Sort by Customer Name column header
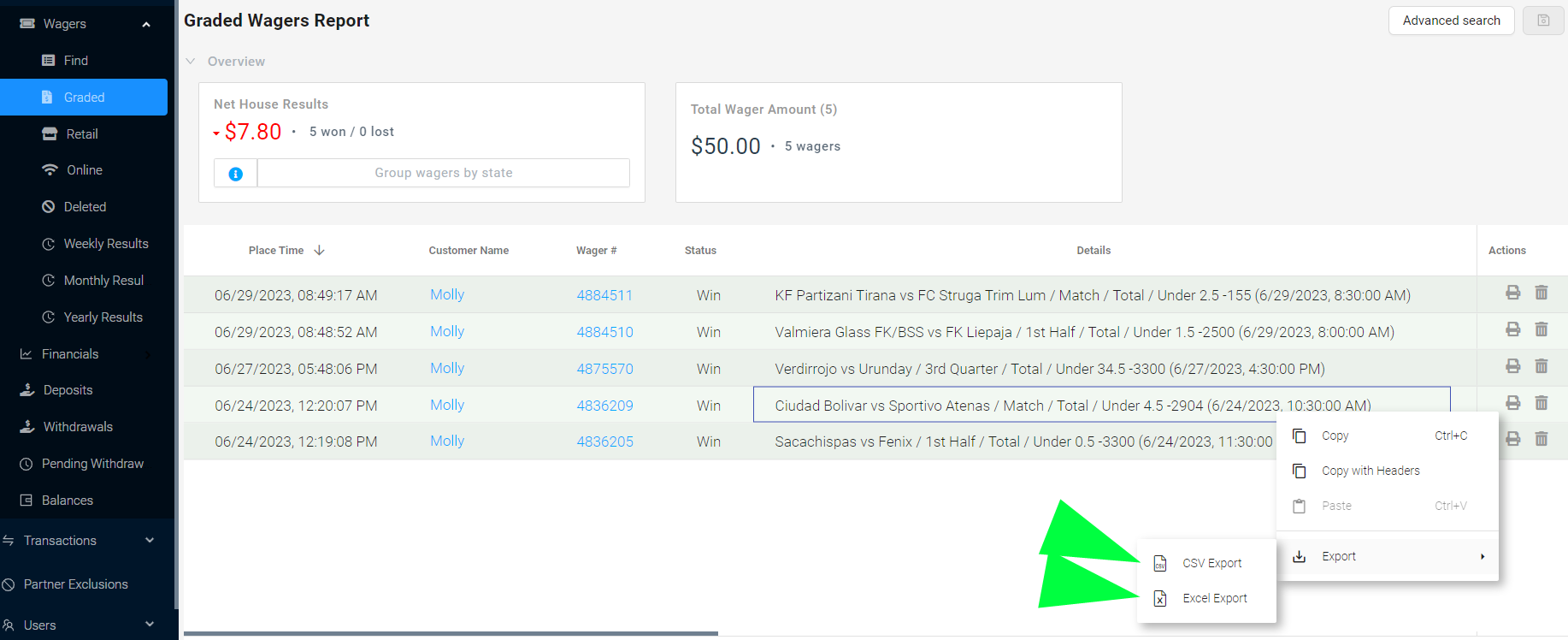1568x640 pixels. 469,251
